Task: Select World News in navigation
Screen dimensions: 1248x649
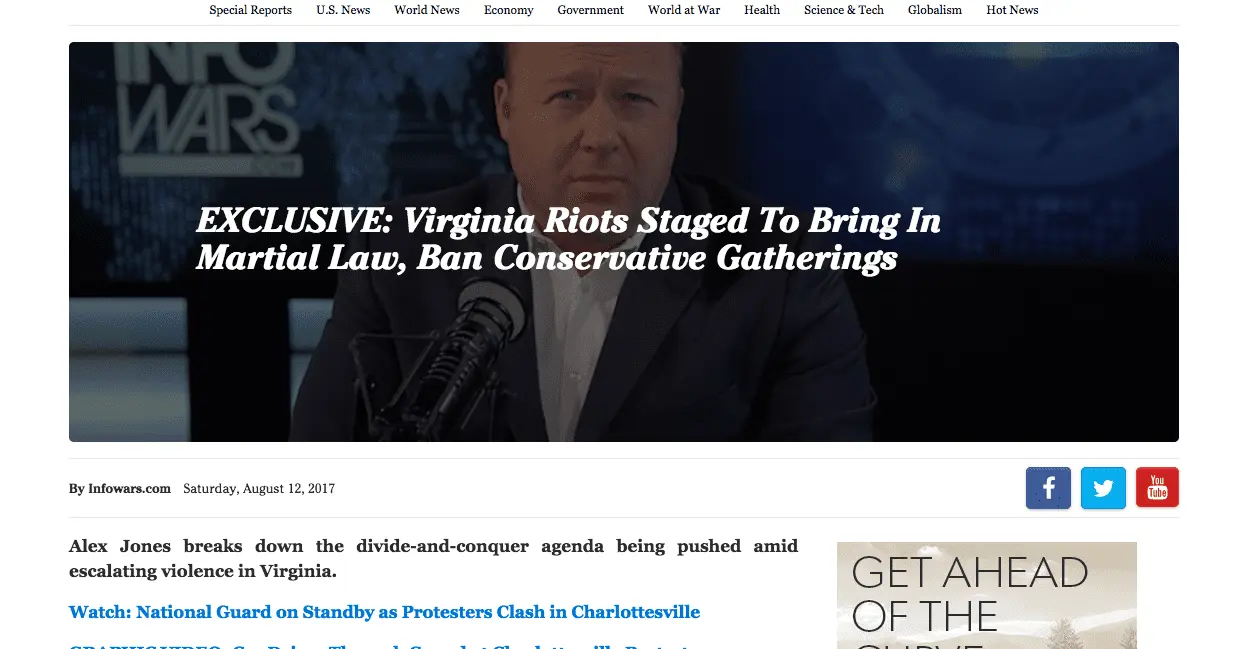Action: (x=427, y=10)
